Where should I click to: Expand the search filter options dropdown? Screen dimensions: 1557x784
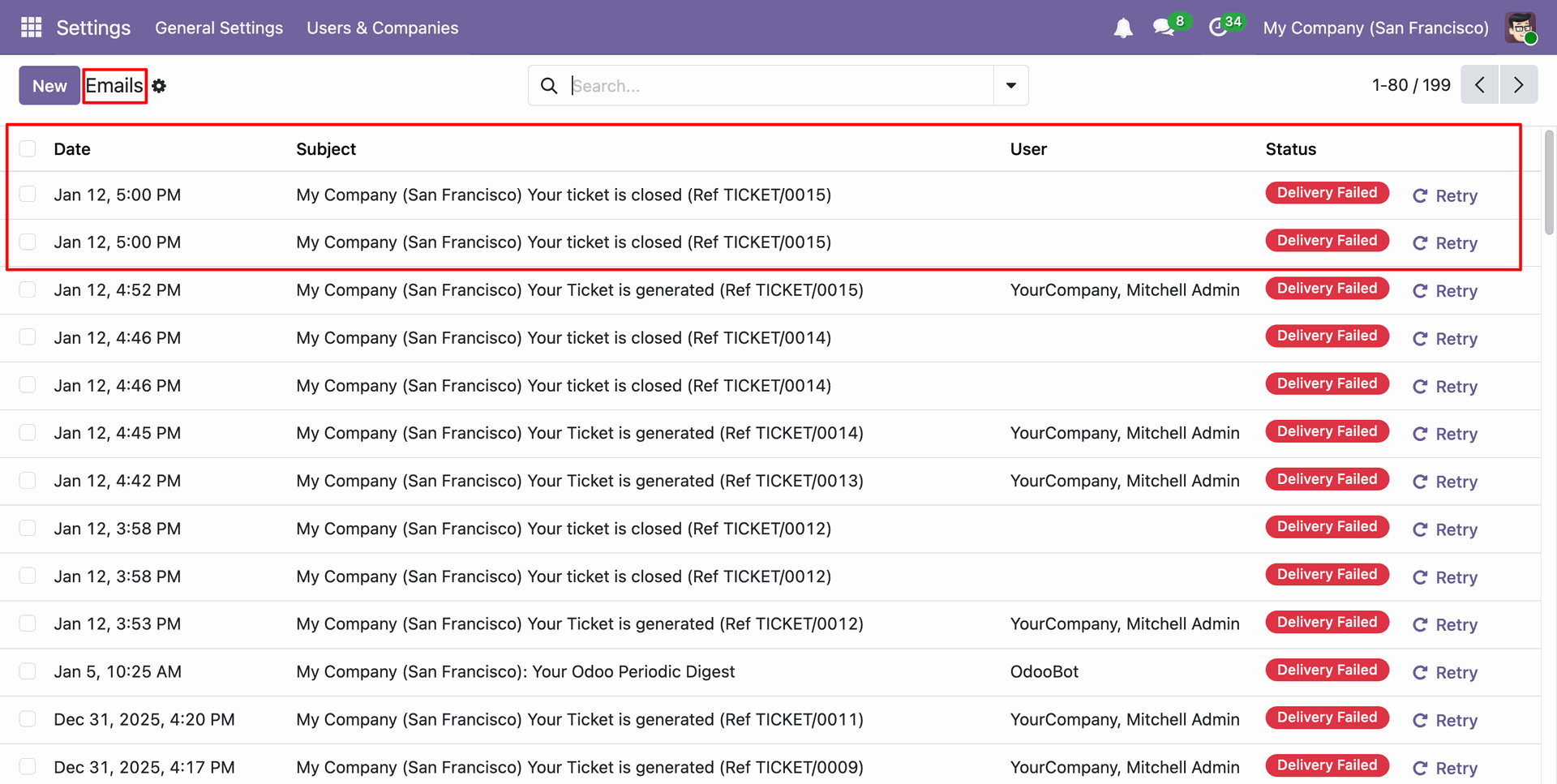[x=1010, y=86]
